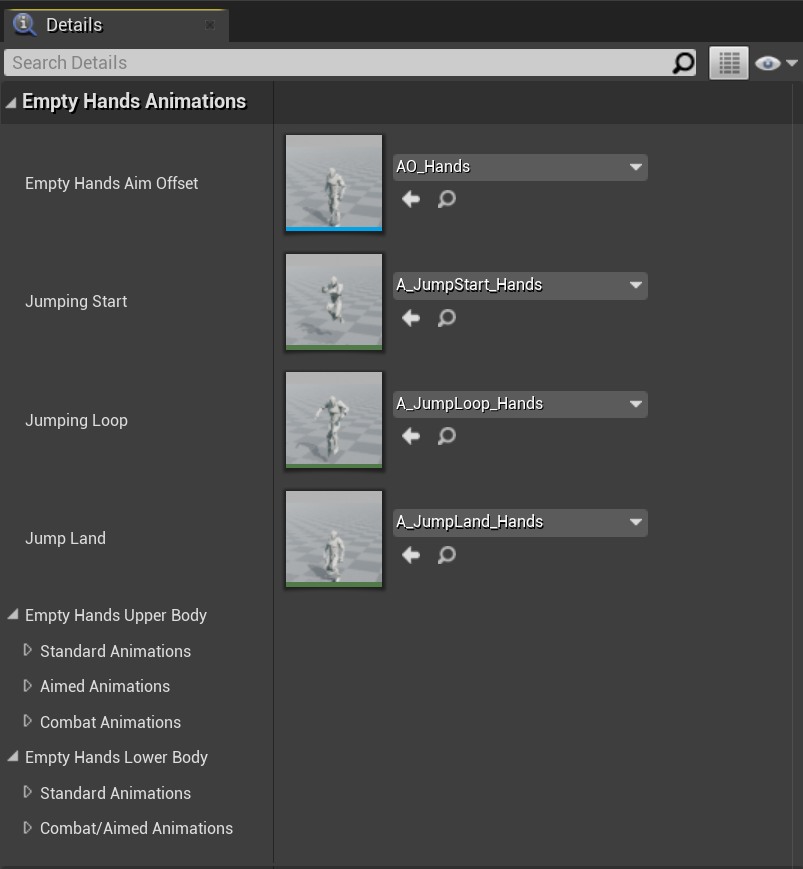
Task: Click the use-selected arrow for AO_Hands
Action: coord(411,199)
